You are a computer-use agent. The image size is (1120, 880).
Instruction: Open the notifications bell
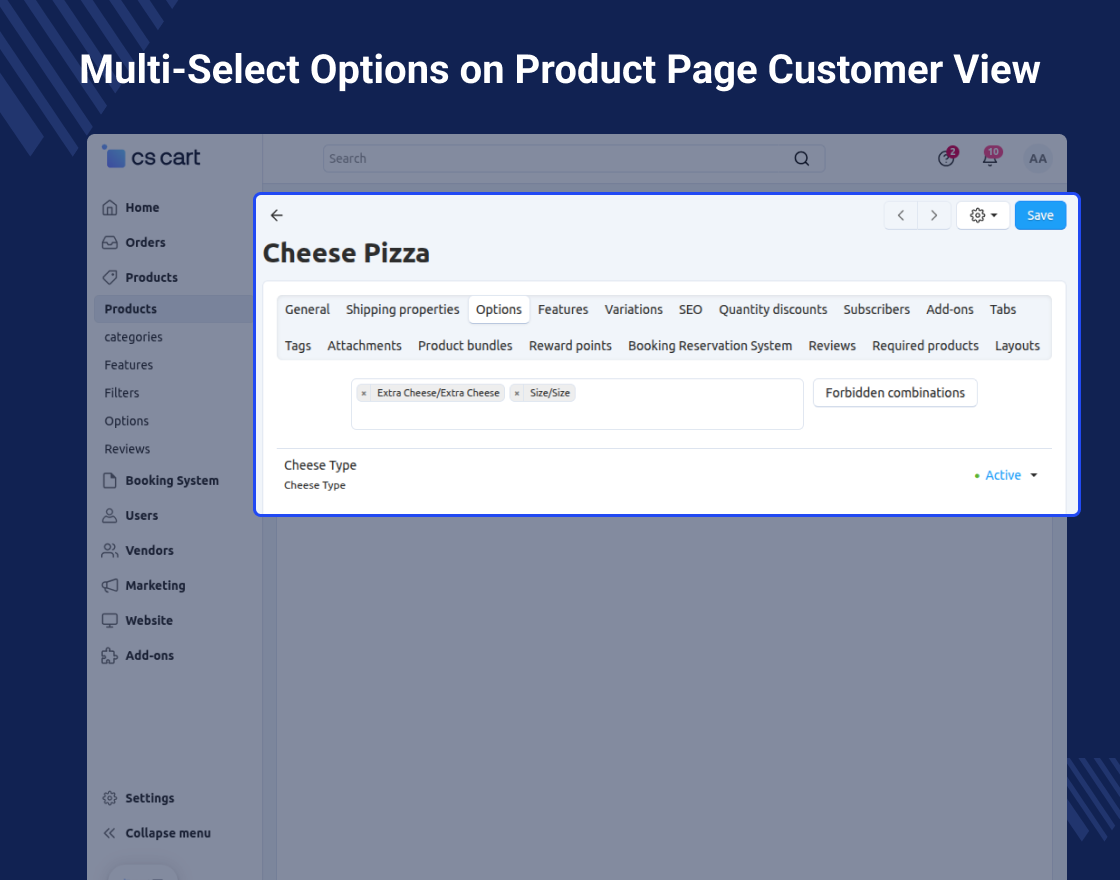991,157
